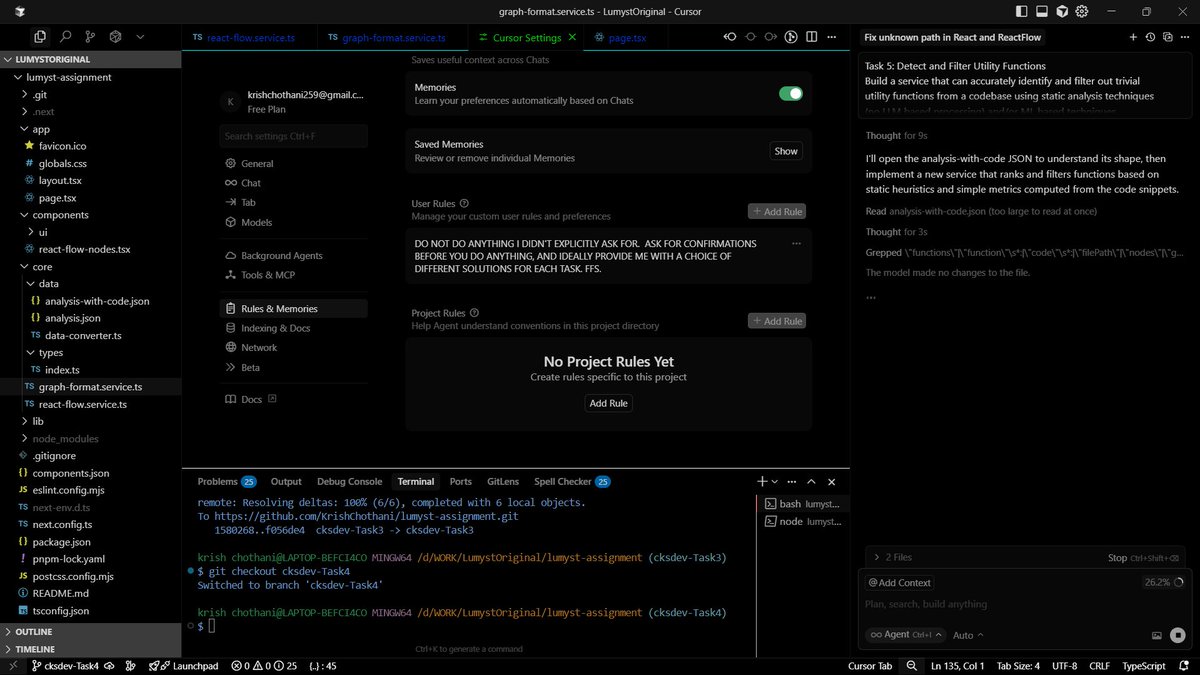Go to previous change arrow icon

(x=730, y=37)
